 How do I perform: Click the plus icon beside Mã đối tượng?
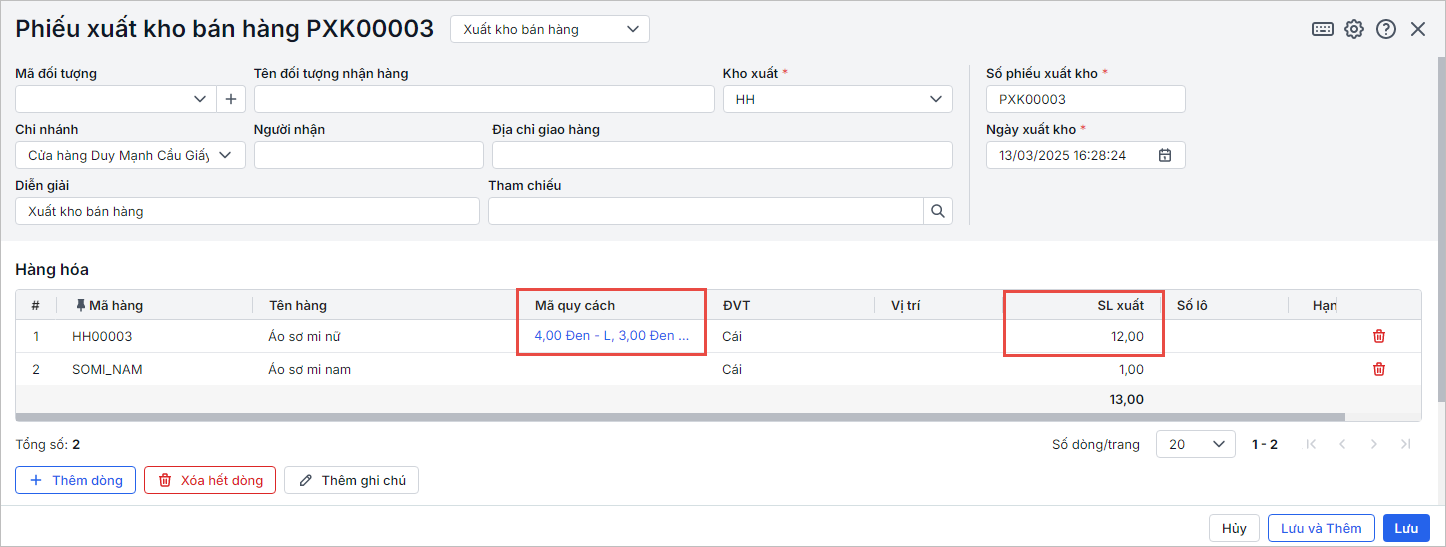click(x=231, y=99)
